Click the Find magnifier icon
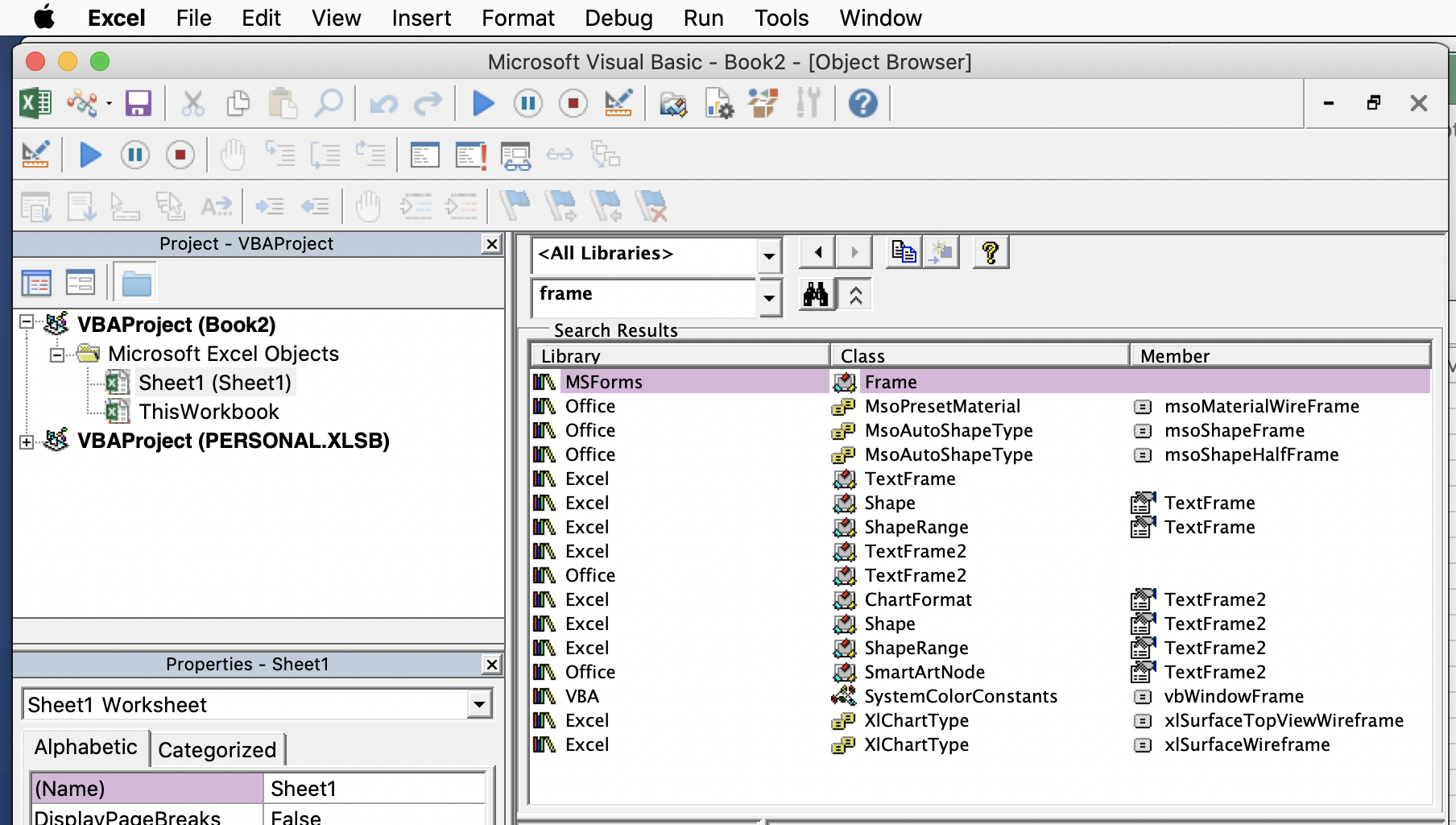 click(329, 103)
